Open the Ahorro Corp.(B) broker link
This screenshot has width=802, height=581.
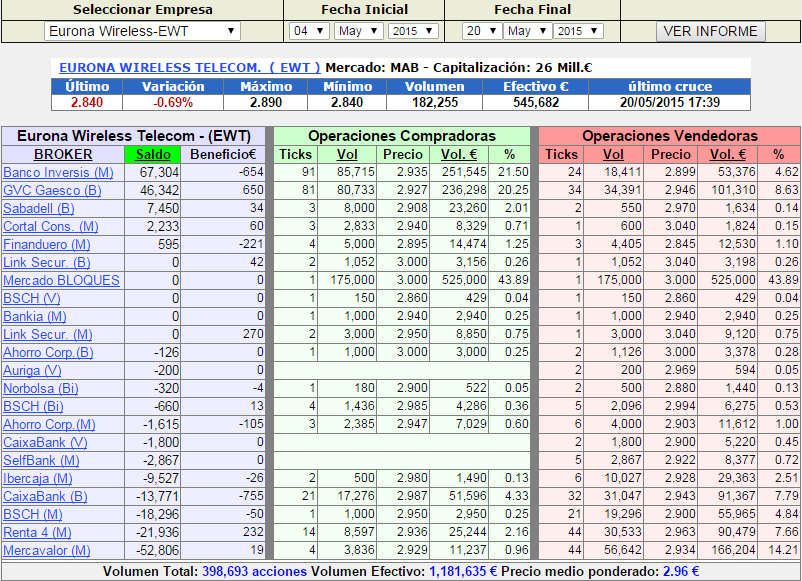pos(48,352)
